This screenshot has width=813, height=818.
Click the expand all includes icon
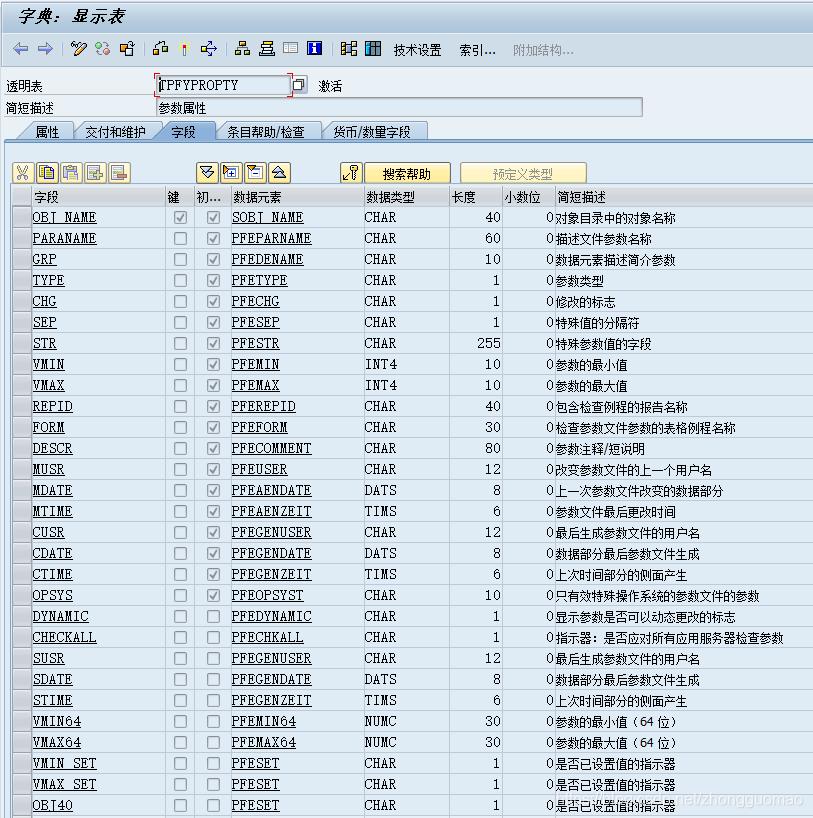click(207, 173)
